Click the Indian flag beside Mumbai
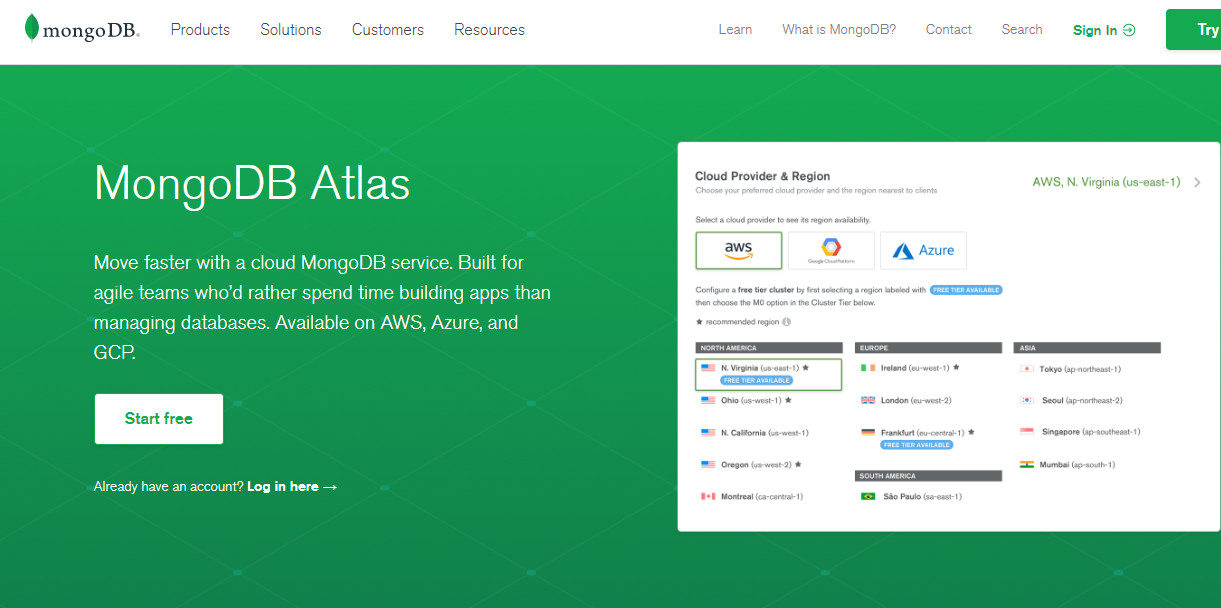 pos(1026,465)
